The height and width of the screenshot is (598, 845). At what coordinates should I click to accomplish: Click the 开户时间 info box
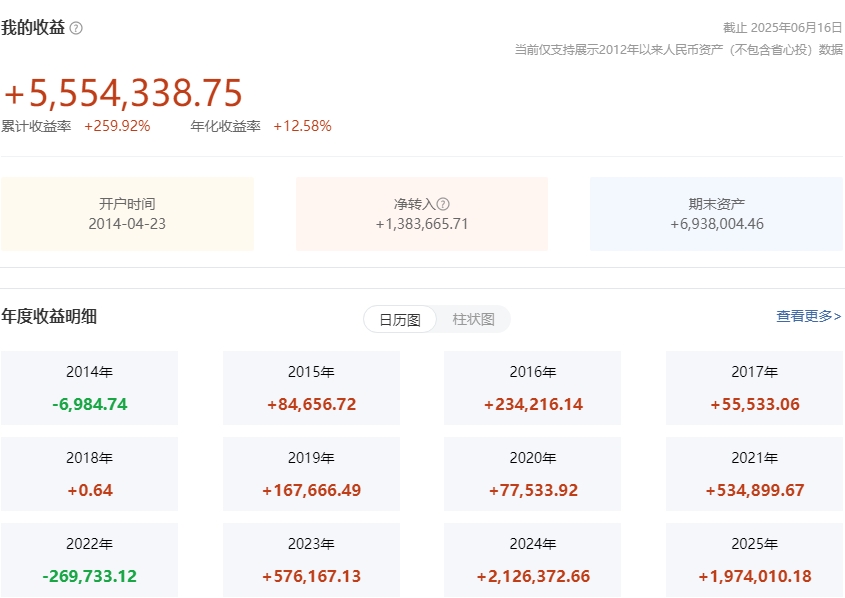pos(127,214)
